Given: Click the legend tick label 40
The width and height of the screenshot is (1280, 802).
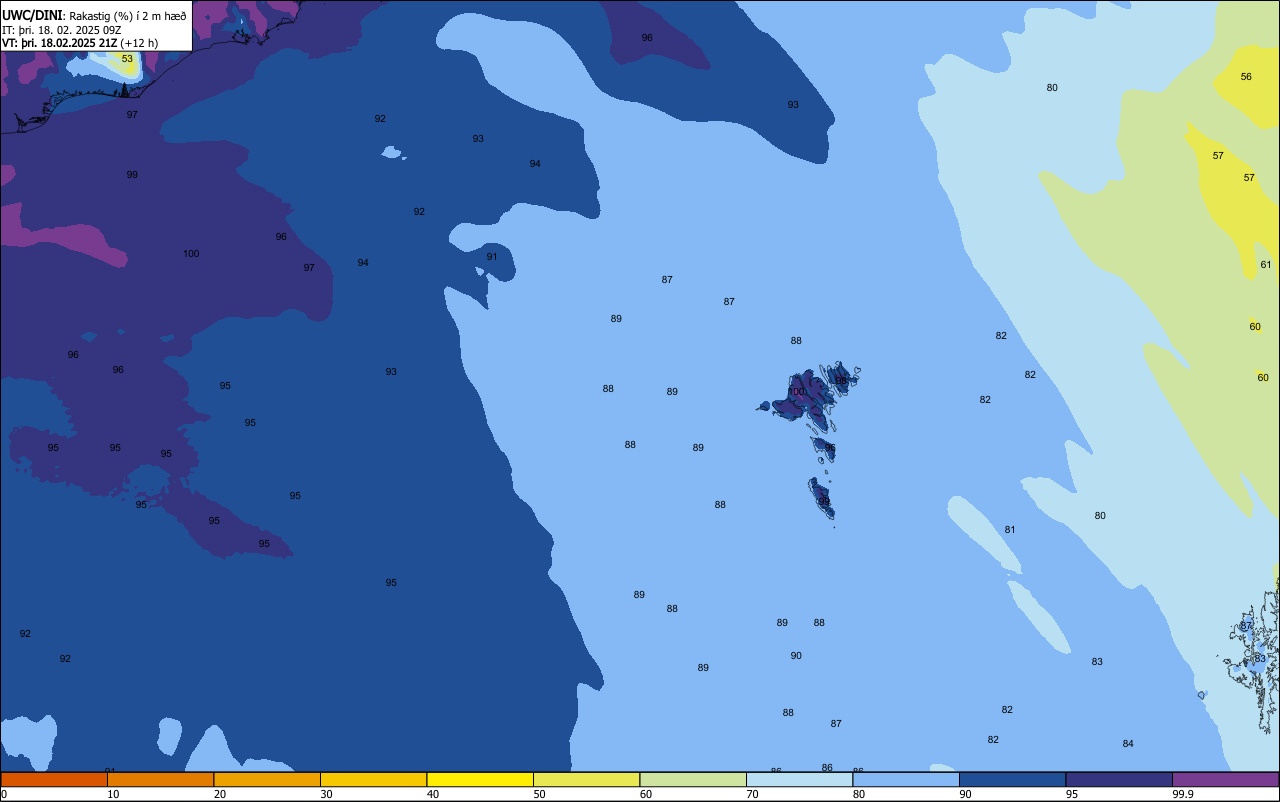Looking at the screenshot, I should [x=433, y=794].
